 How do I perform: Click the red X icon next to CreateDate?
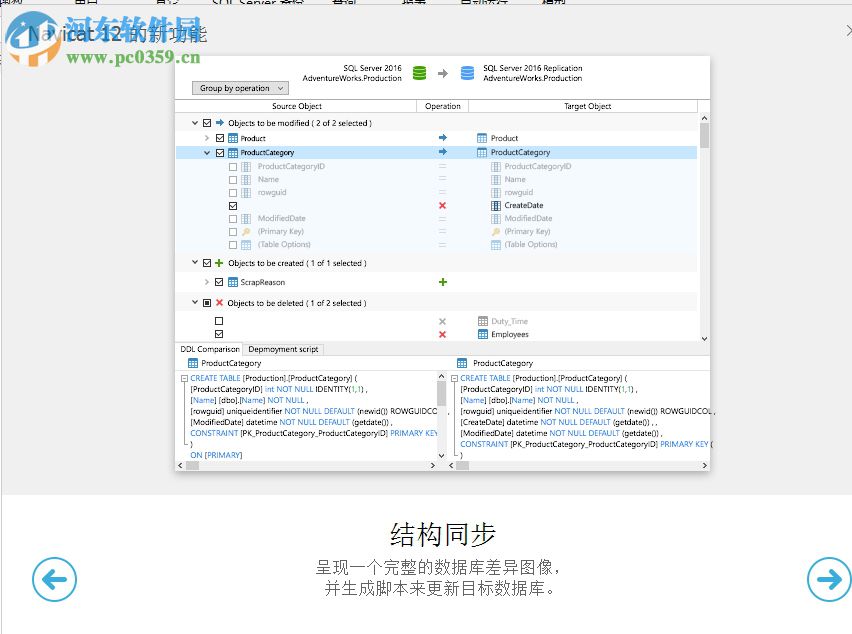(442, 206)
